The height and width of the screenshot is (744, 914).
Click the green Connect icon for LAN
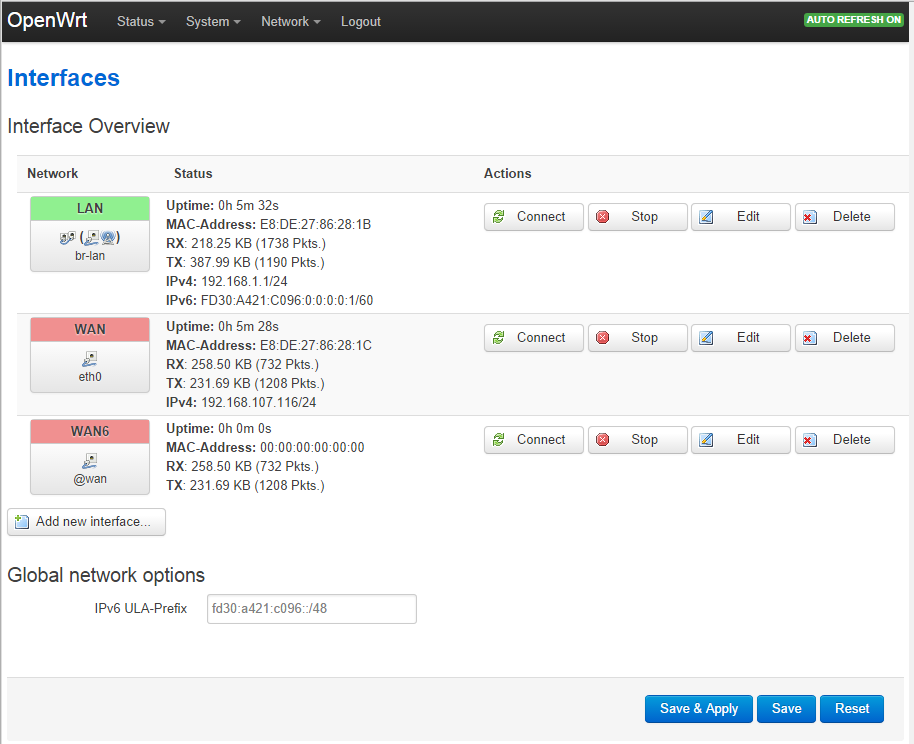coord(499,217)
